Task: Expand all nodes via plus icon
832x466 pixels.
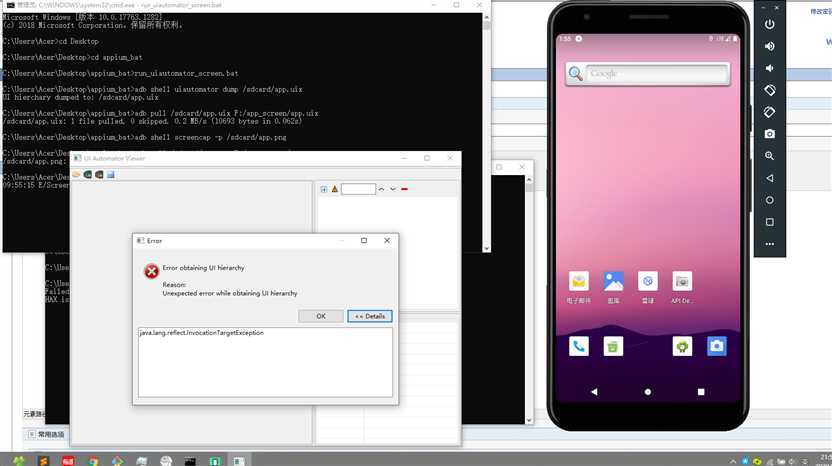Action: coord(324,189)
